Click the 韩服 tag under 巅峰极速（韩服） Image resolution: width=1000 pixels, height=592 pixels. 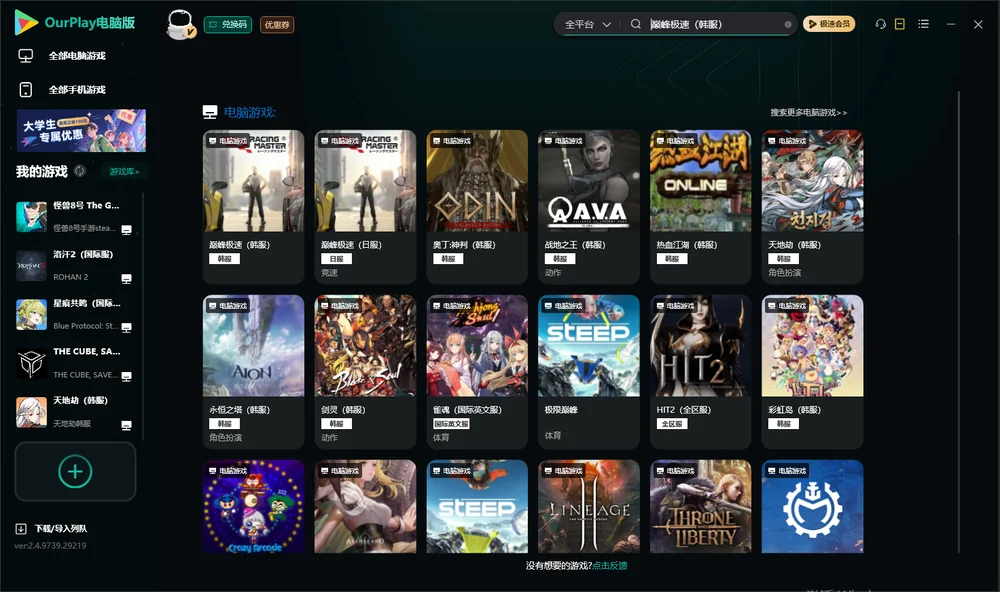224,259
